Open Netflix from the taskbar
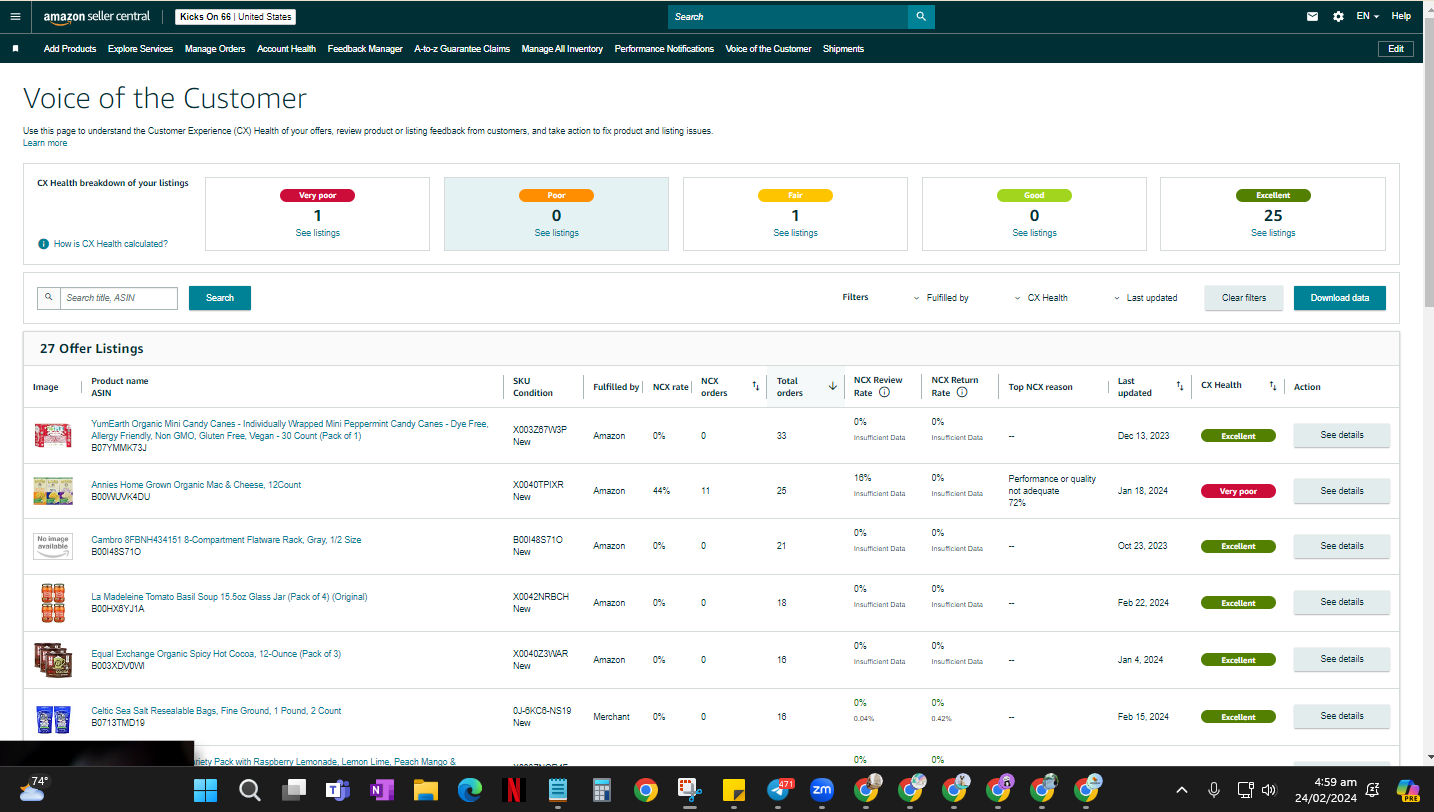This screenshot has width=1434, height=812. pyautogui.click(x=514, y=790)
